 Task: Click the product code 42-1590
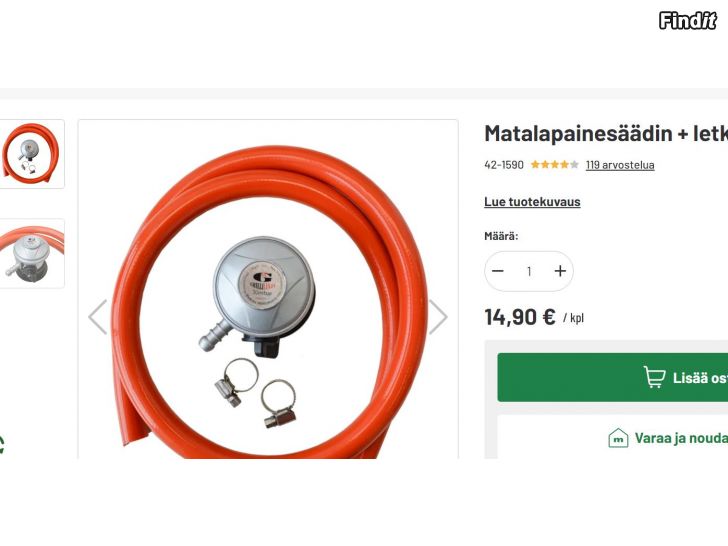tap(504, 165)
